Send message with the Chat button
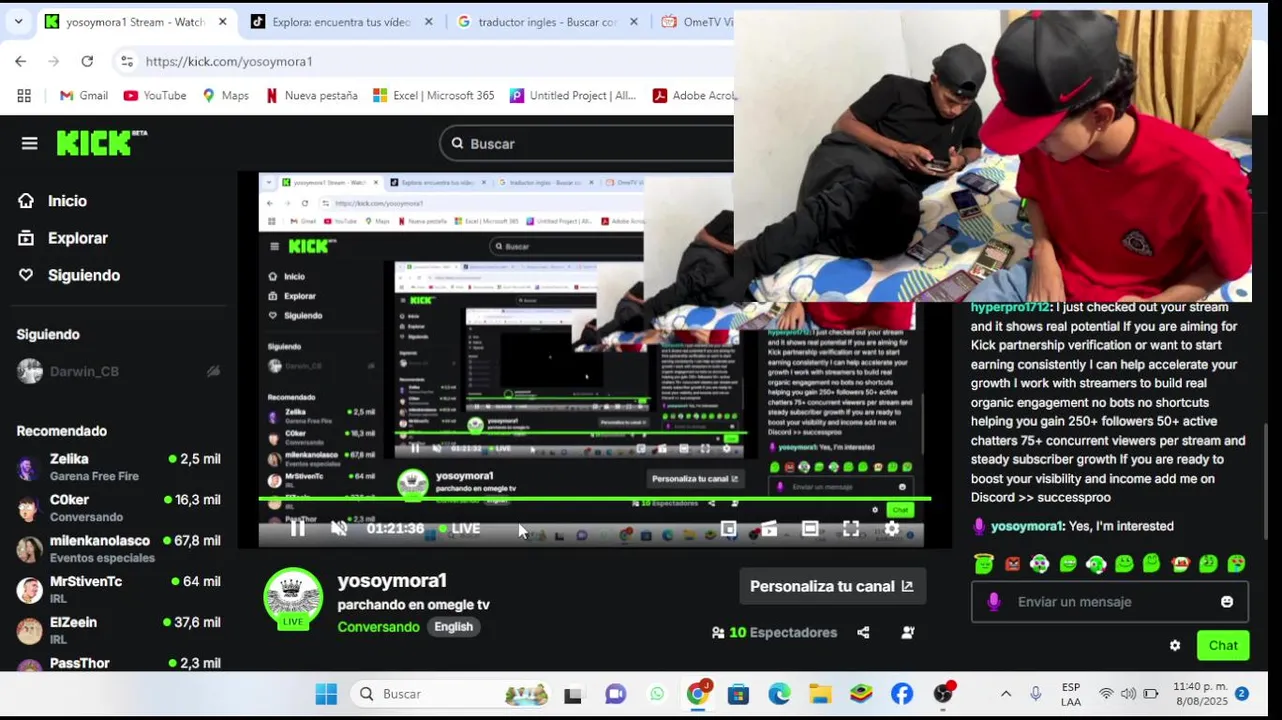1282x720 pixels. (1223, 646)
